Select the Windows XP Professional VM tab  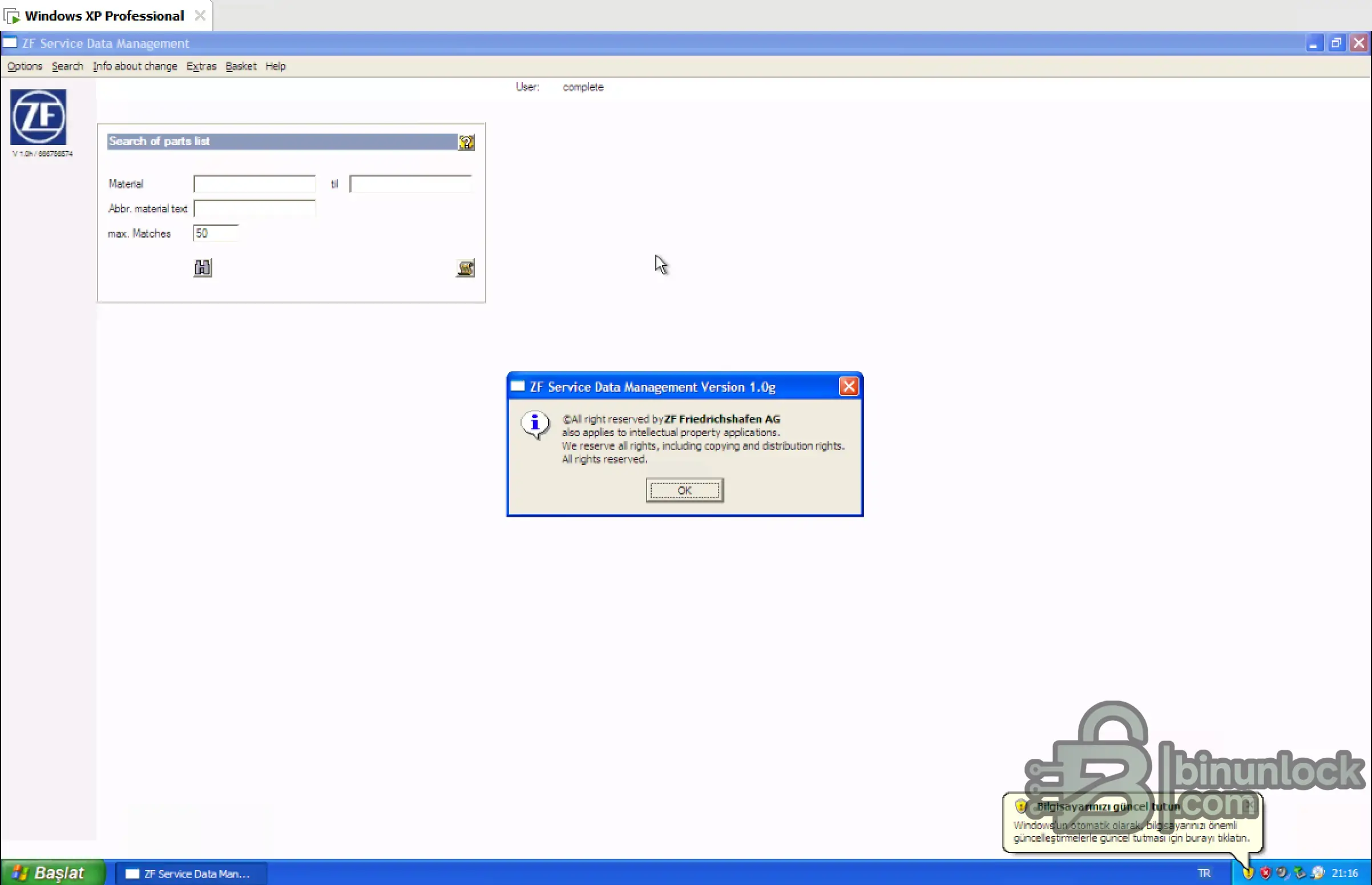106,15
